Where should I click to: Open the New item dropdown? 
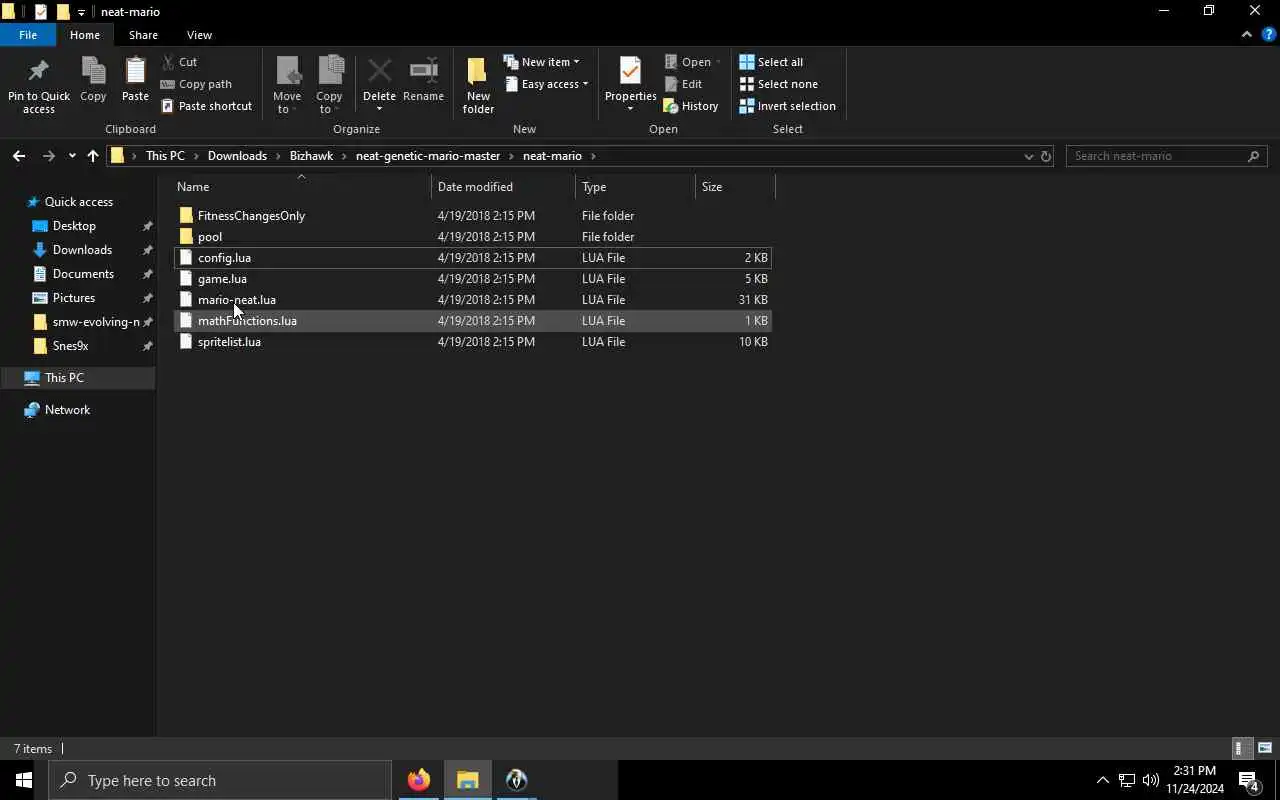point(541,62)
